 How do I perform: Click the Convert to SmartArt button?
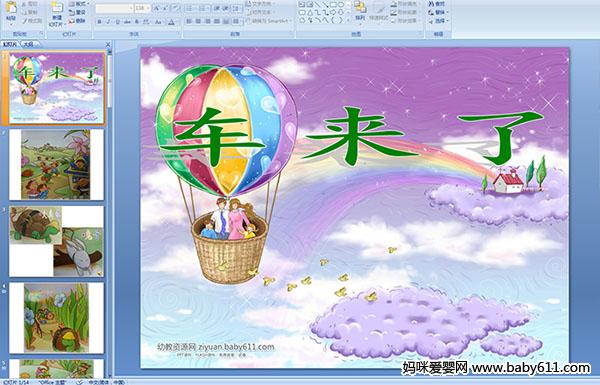coord(268,21)
